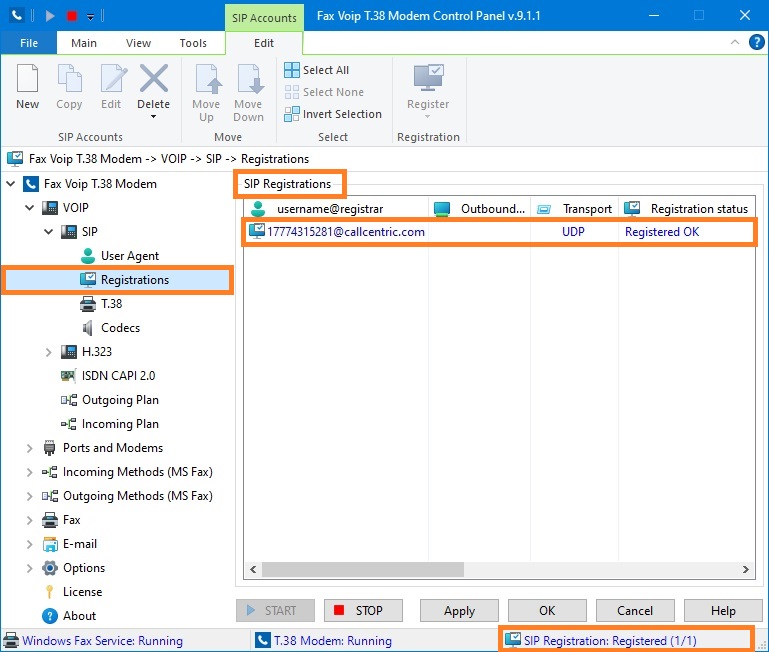Click the New SIP account icon

27,78
